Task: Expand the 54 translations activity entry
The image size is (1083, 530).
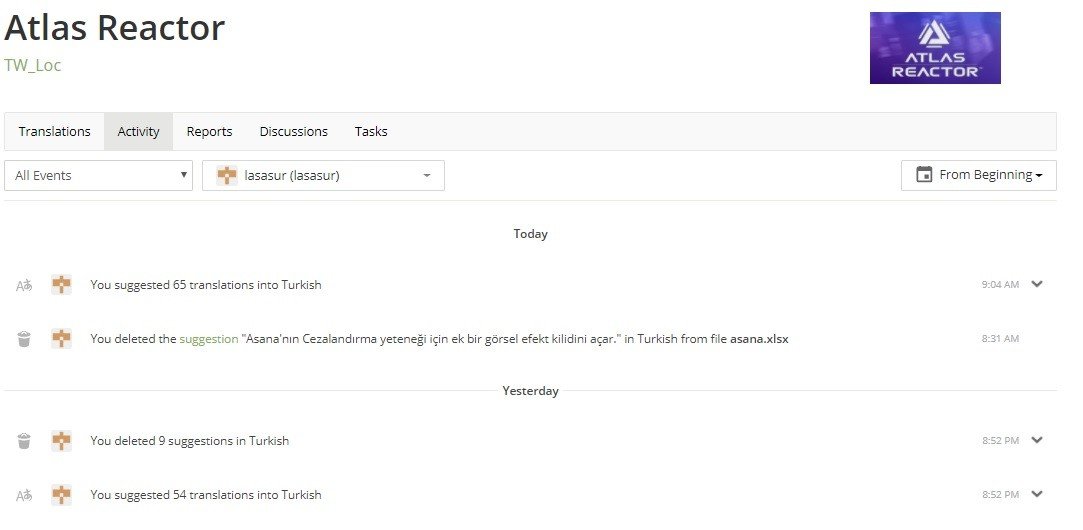Action: 1037,494
